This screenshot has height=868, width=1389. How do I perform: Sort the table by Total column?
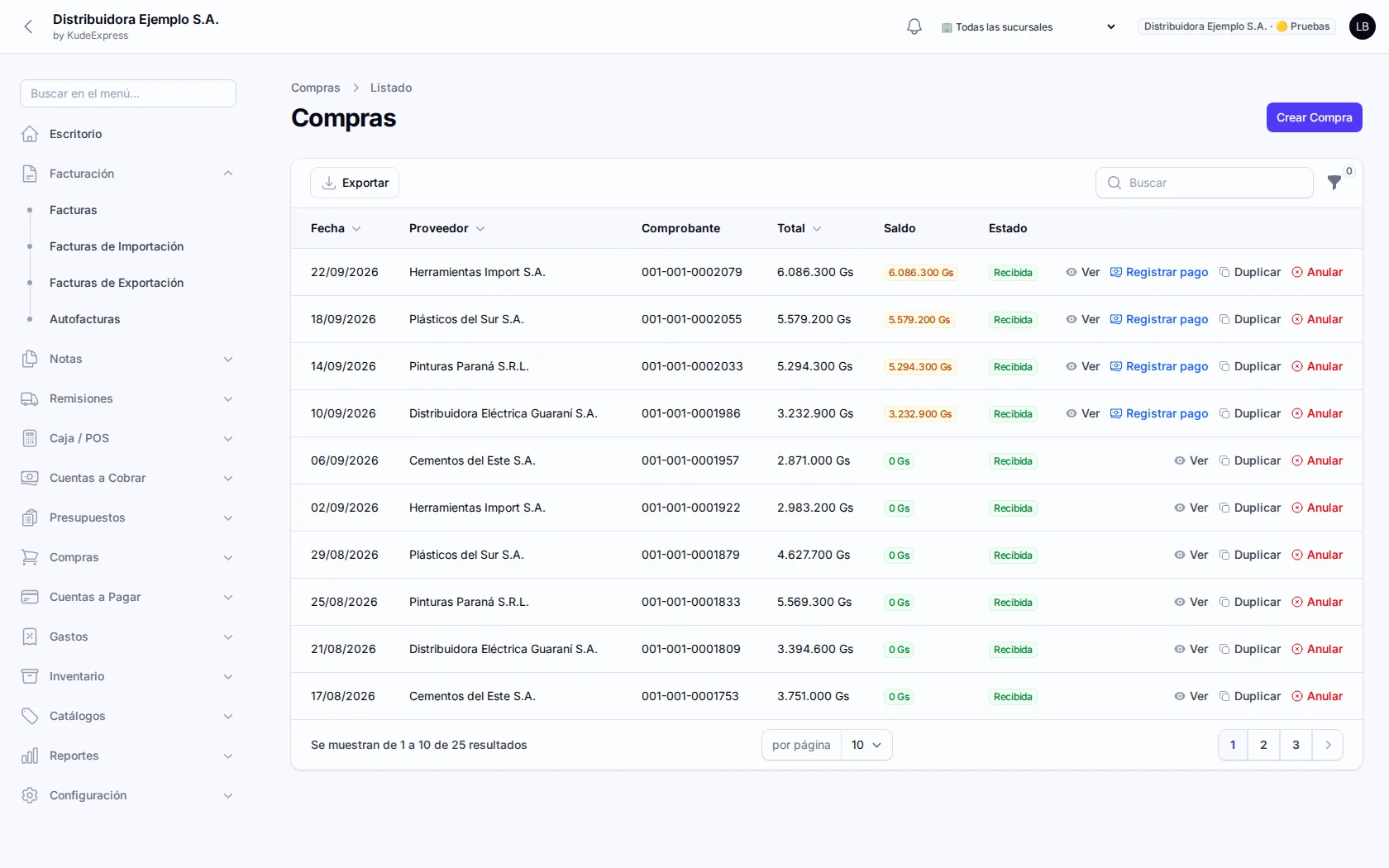799,228
